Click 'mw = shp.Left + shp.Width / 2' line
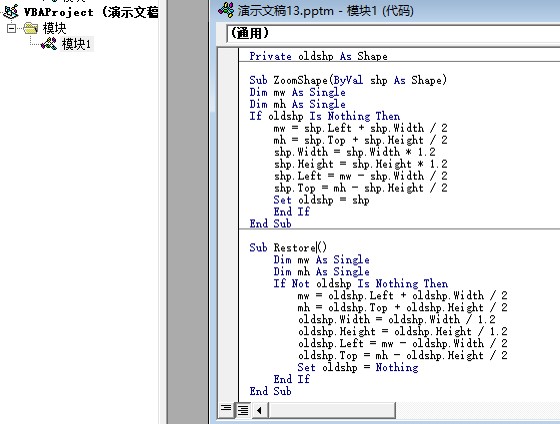The width and height of the screenshot is (560, 424). point(361,128)
